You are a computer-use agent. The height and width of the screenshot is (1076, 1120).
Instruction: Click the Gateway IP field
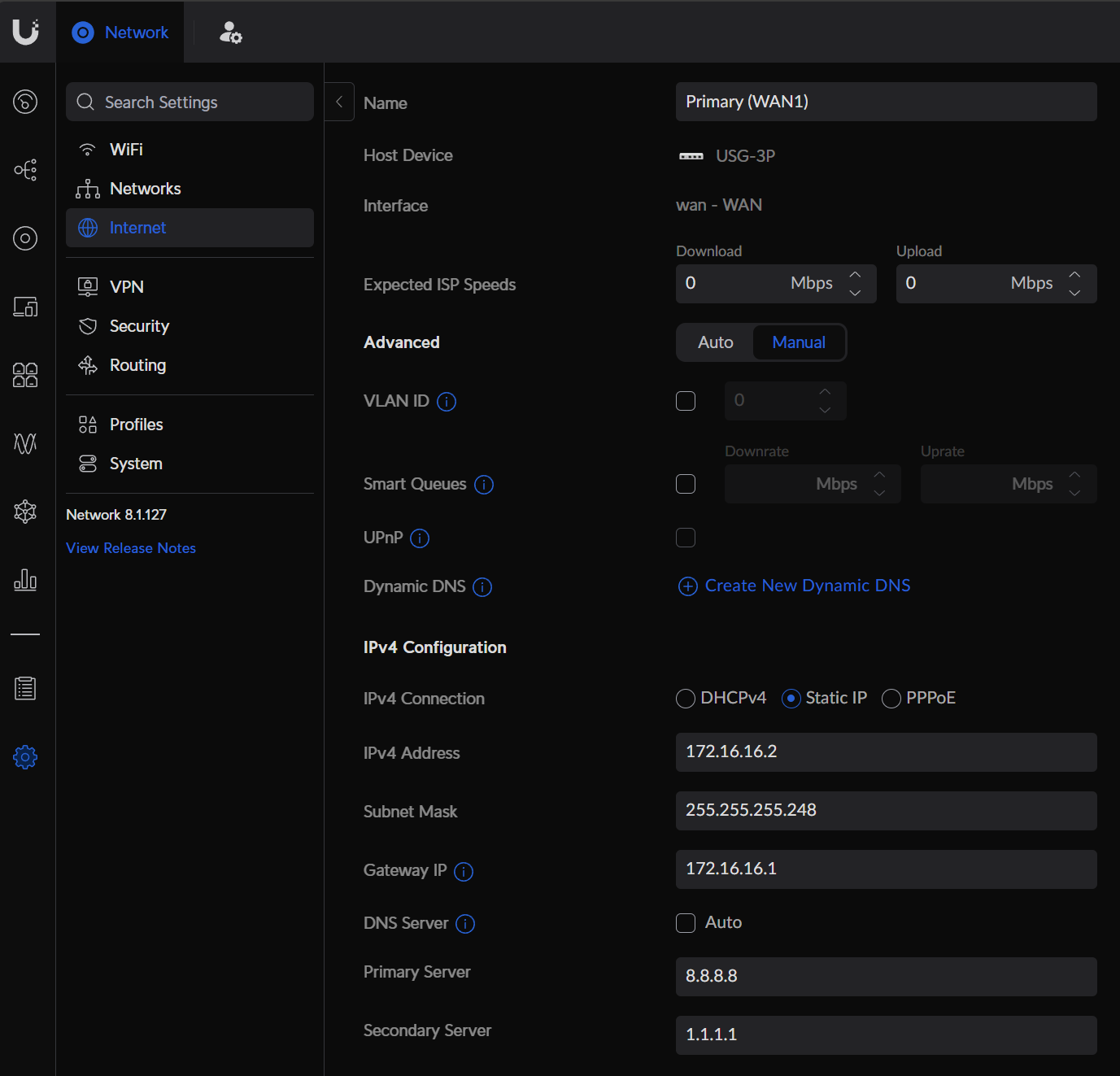coord(887,869)
